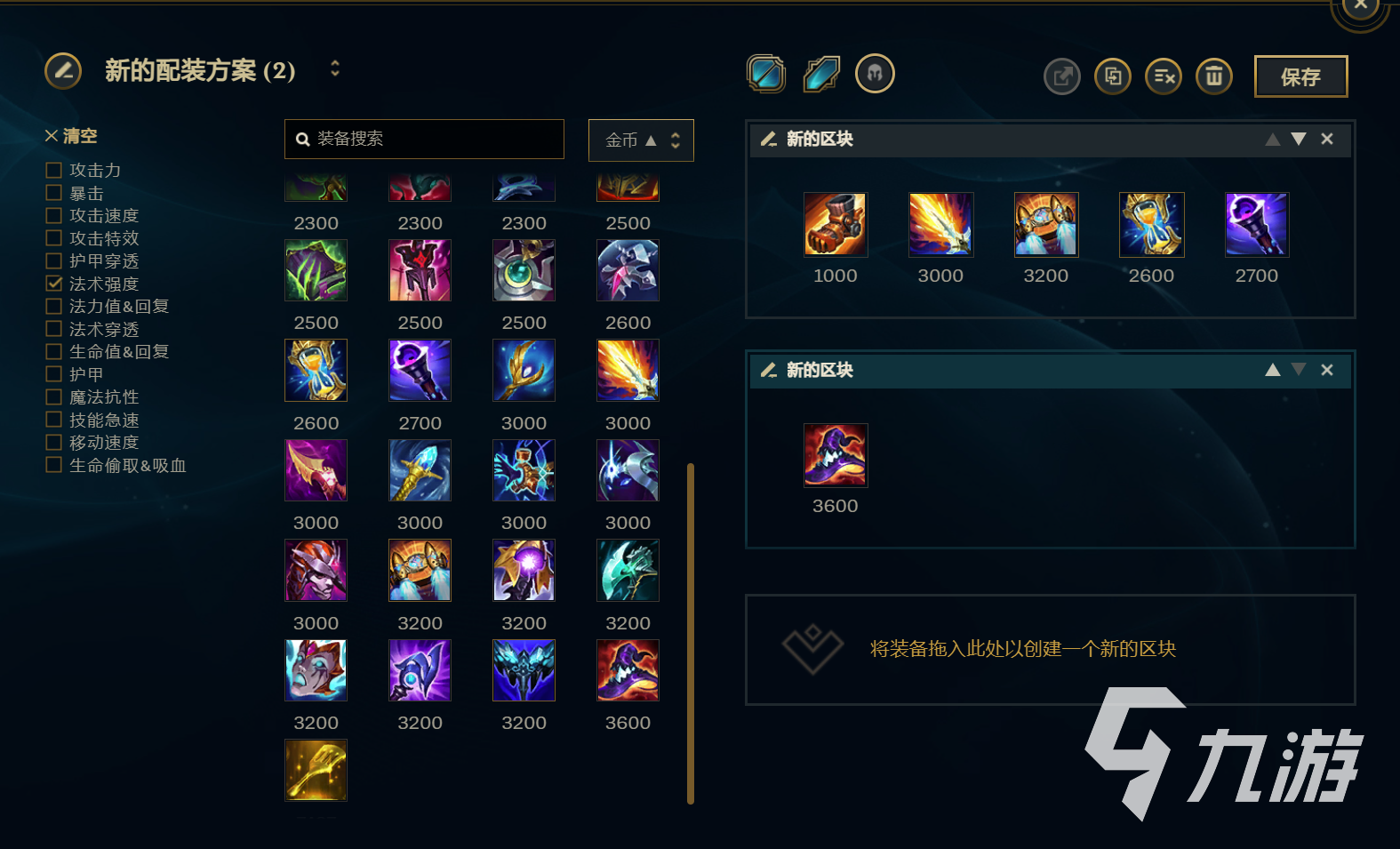Click the duplicate item set icon
Viewport: 1400px width, 849px height.
1113,76
